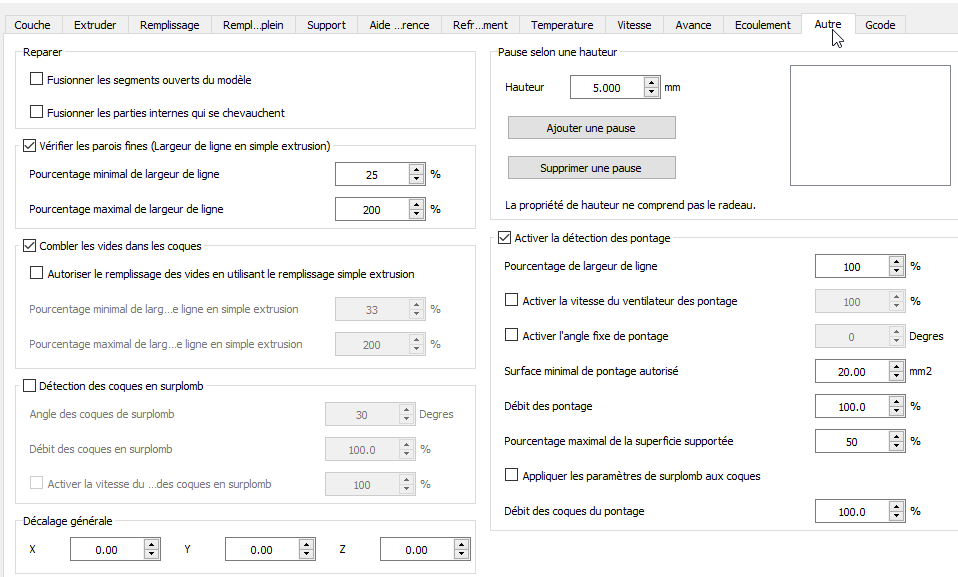Decrease Pourcentage maximal de la superficie supportée
This screenshot has width=958, height=577.
click(x=896, y=446)
